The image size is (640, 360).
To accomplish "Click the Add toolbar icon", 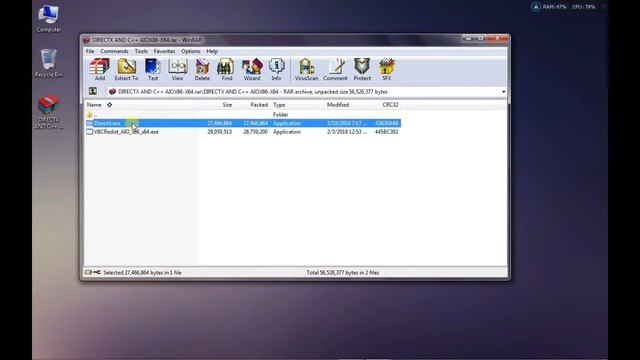I will tap(100, 69).
